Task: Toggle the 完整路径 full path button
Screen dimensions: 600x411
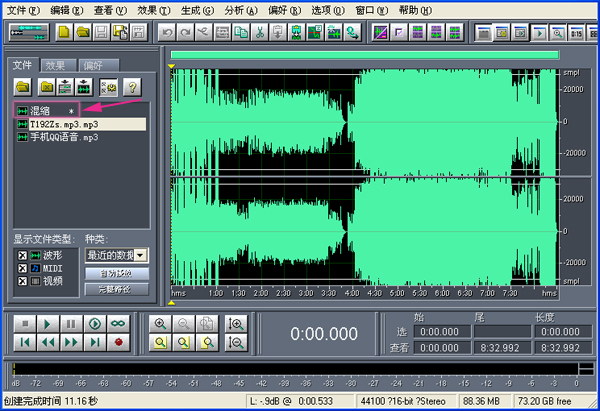Action: (117, 289)
